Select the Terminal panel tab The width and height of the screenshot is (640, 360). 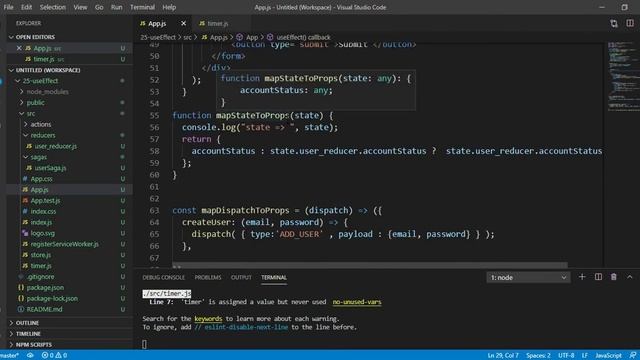click(274, 278)
